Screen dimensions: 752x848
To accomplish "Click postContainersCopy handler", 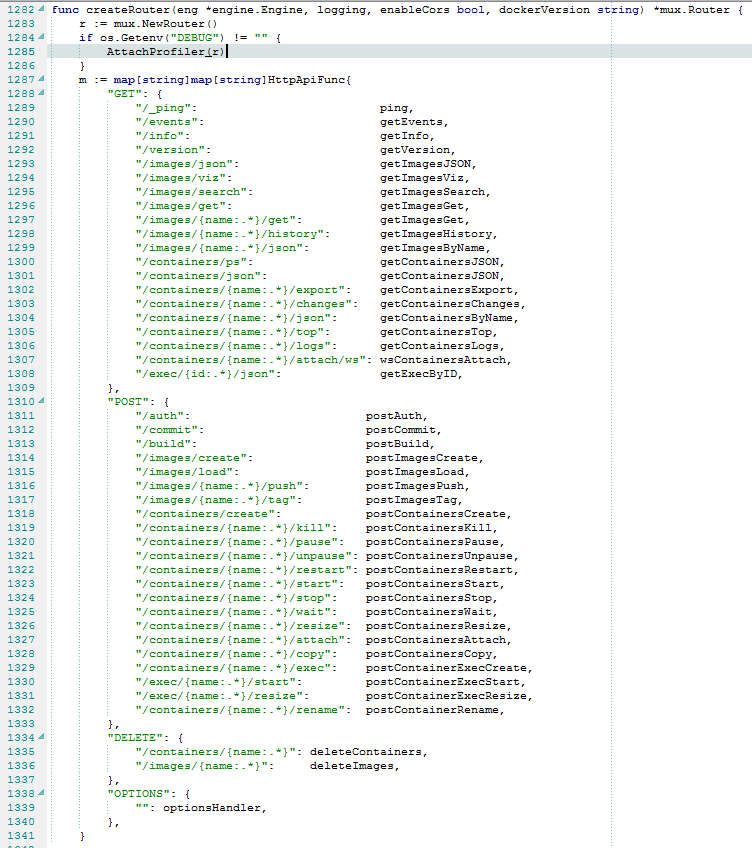I will coord(428,654).
